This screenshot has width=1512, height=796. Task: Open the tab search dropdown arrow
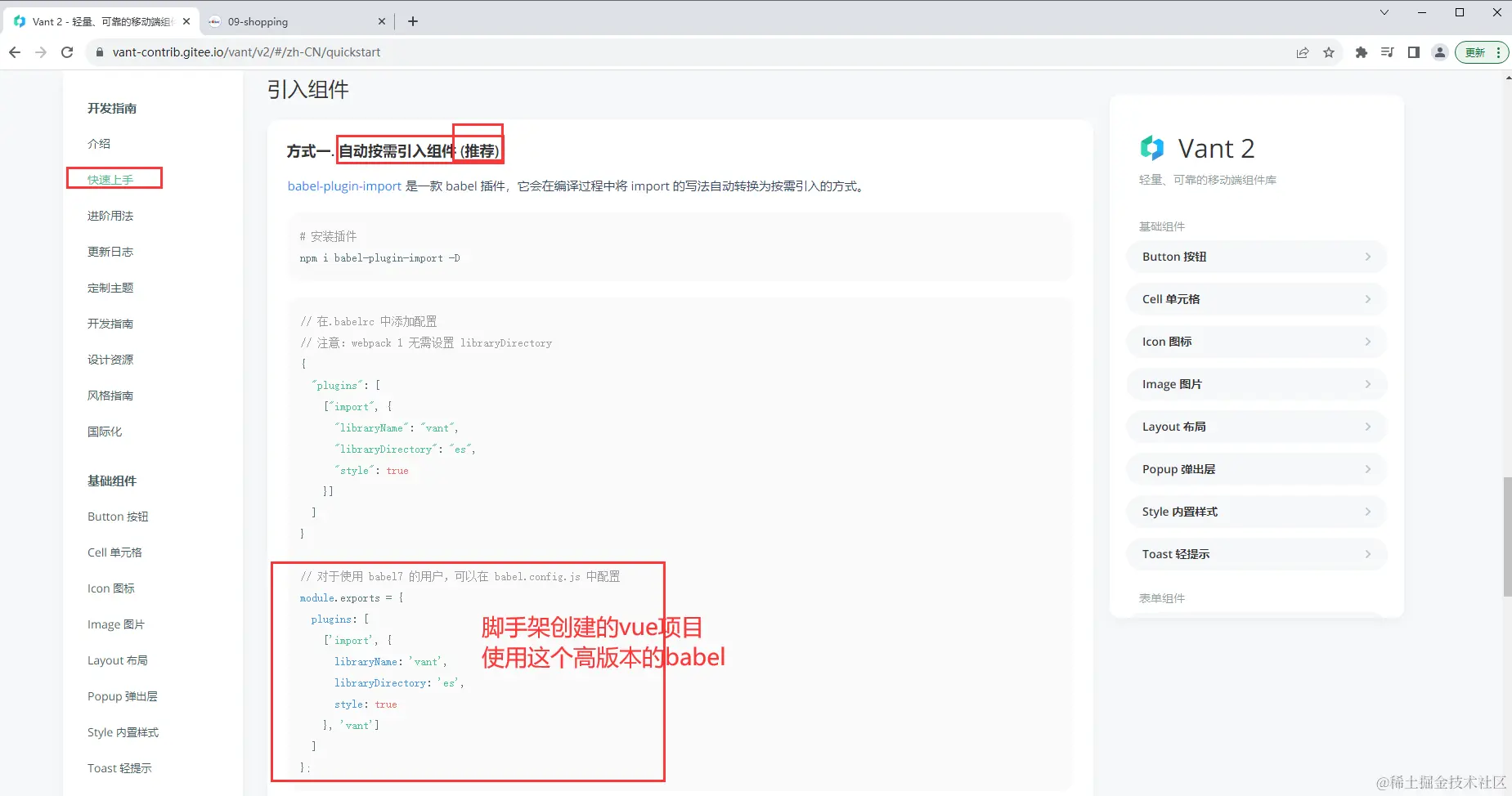pos(1384,12)
